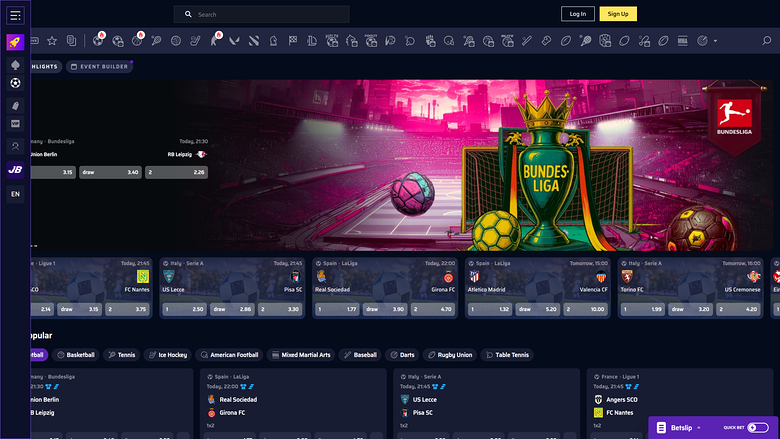Image resolution: width=780 pixels, height=439 pixels.
Task: Select the Basketball popular tab
Action: click(x=76, y=355)
